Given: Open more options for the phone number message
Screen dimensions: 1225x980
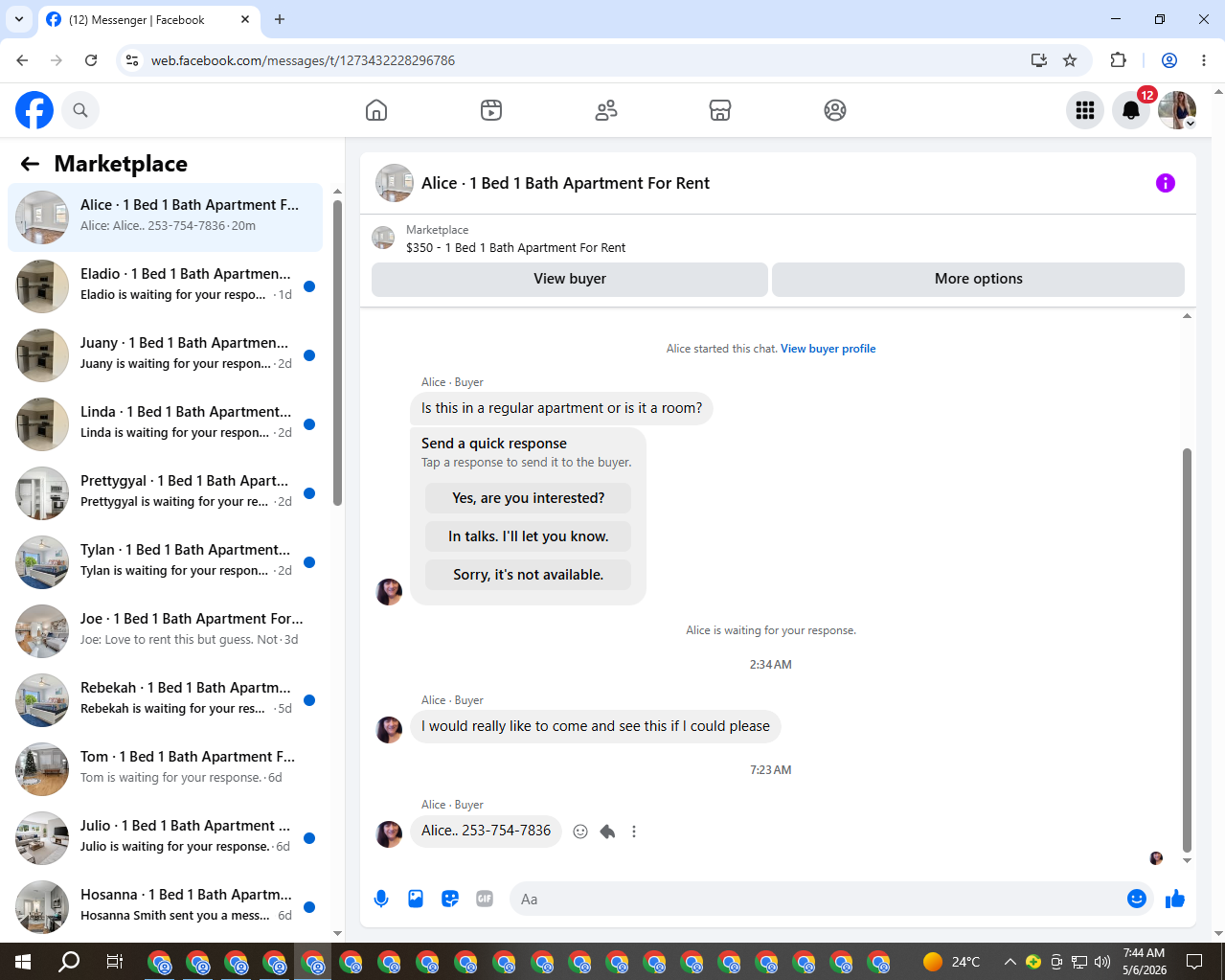Looking at the screenshot, I should tap(634, 832).
